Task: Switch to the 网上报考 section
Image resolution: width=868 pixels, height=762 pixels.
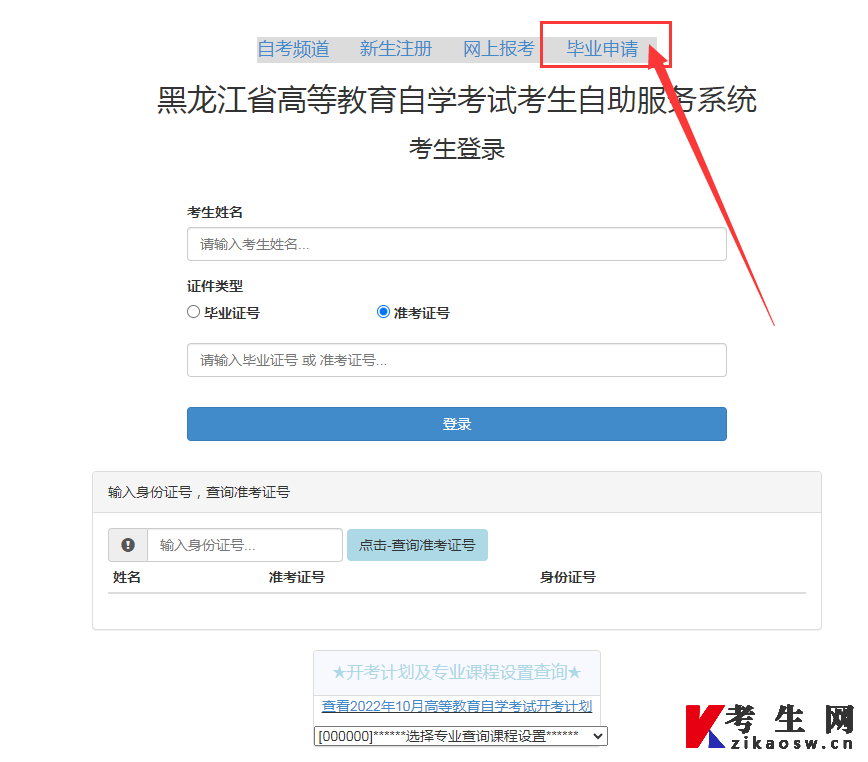Action: pyautogui.click(x=498, y=49)
